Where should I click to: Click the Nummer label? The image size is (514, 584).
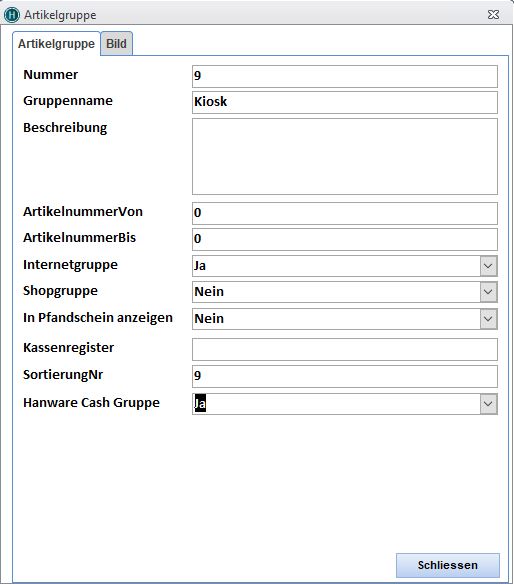point(50,74)
